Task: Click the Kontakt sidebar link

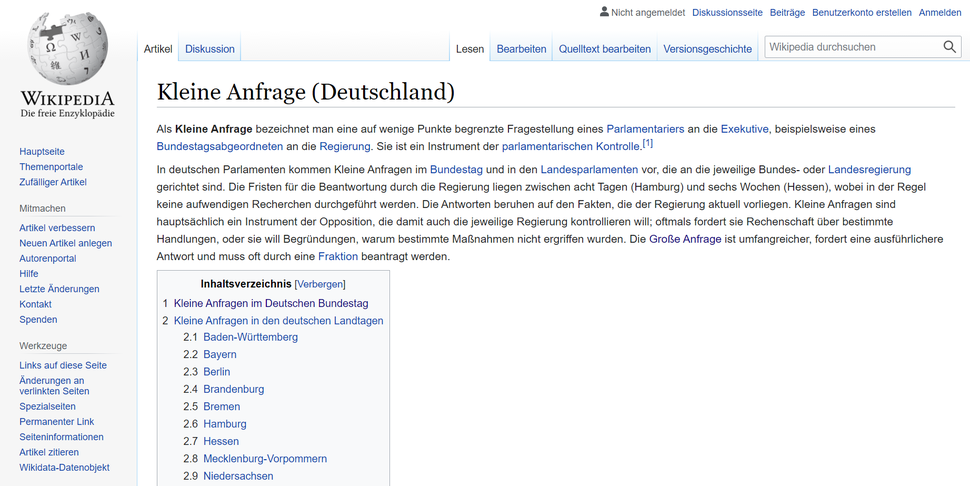Action: [x=35, y=304]
